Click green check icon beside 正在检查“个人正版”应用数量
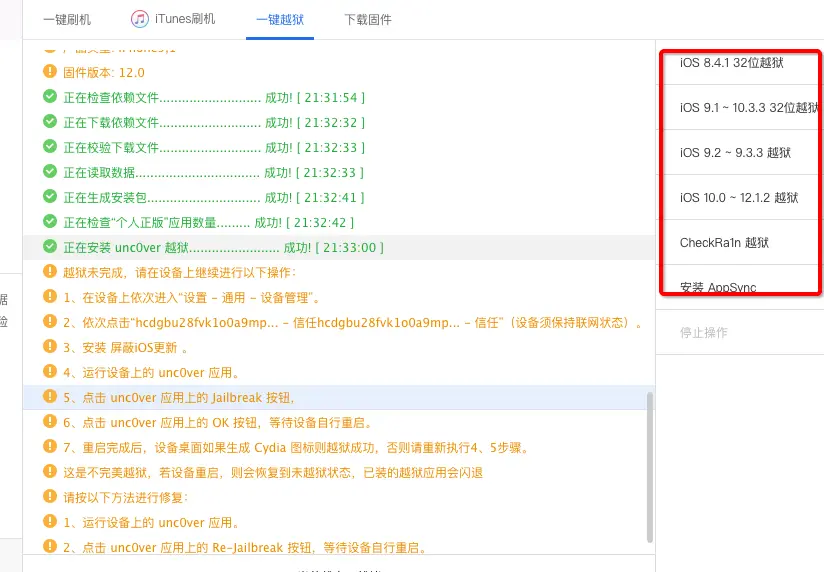The image size is (824, 572). pyautogui.click(x=50, y=221)
